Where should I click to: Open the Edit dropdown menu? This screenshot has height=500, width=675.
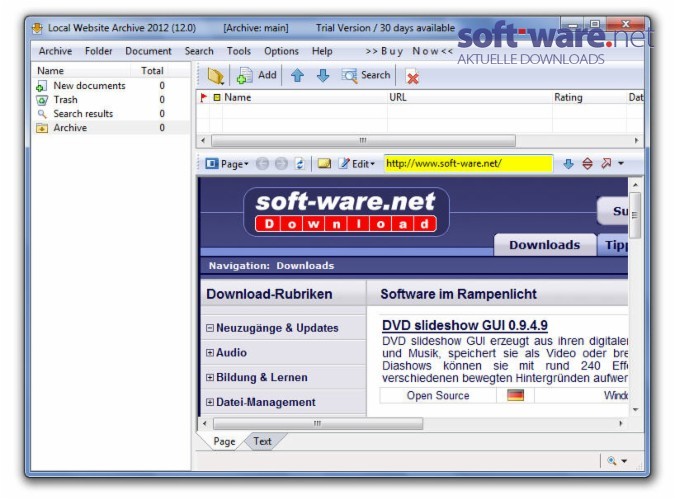[x=356, y=164]
